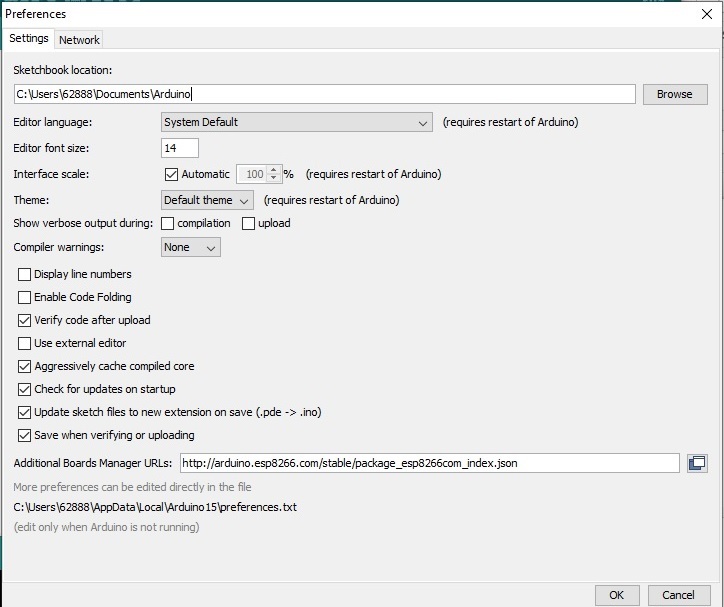Click the 'Additional Boards Manager URLs:' label

93,463
